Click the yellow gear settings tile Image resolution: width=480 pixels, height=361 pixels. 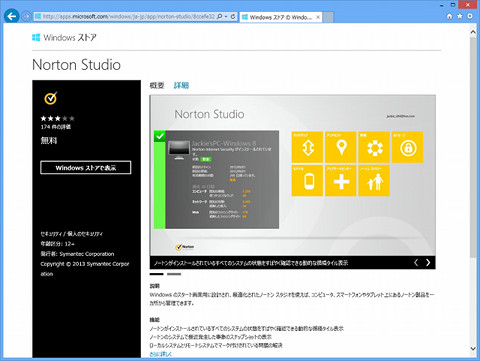tap(374, 147)
